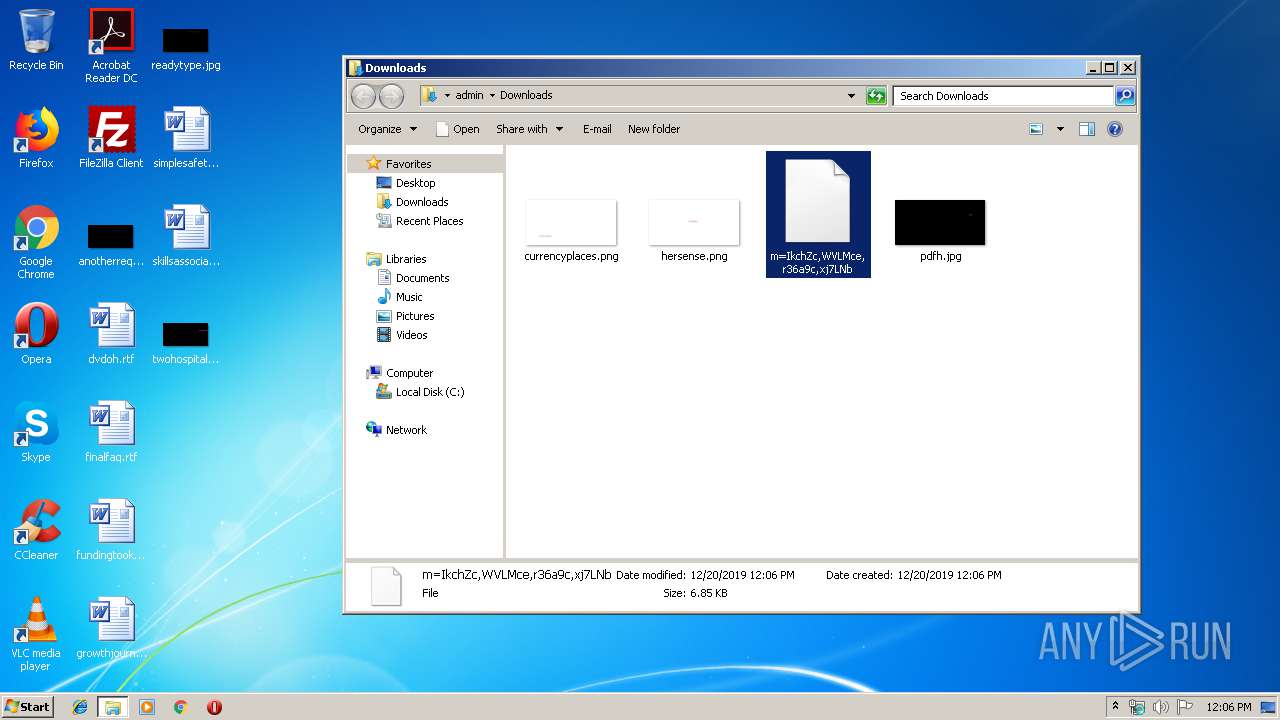Select Network in the navigation pane
This screenshot has width=1280, height=720.
click(x=406, y=430)
